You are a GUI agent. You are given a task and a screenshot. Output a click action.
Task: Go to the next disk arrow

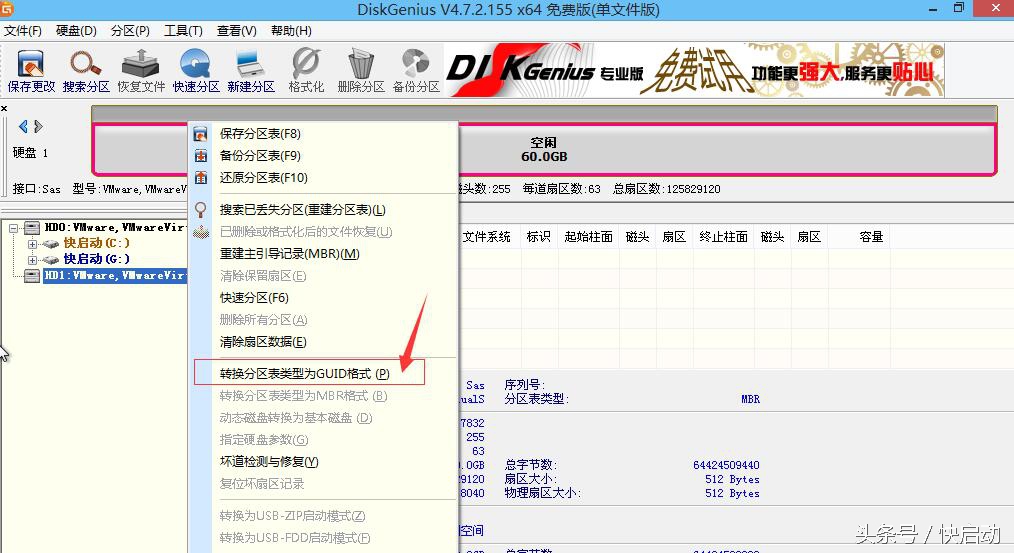(x=38, y=126)
